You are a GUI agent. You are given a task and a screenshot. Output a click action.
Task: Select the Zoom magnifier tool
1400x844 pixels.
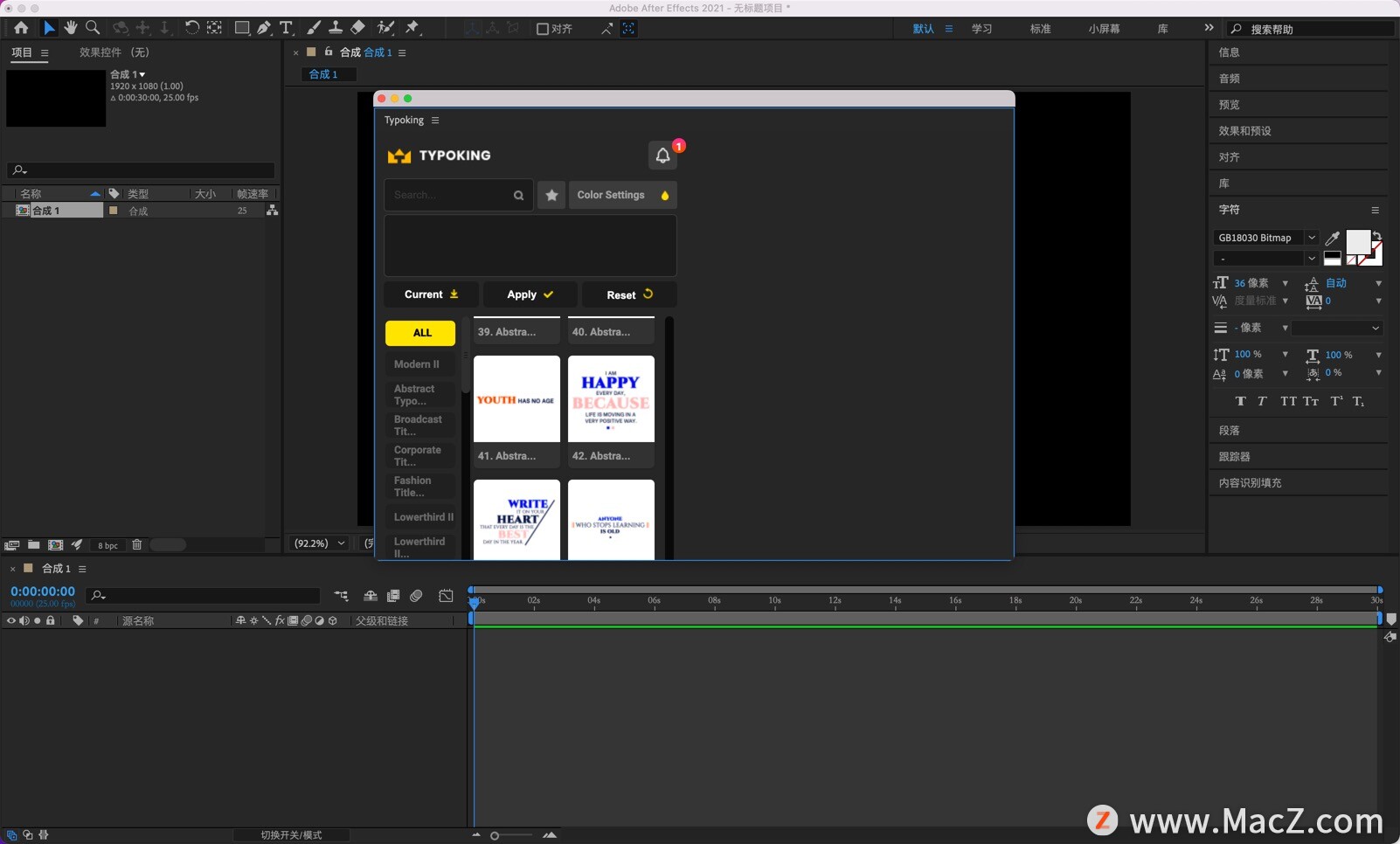(x=93, y=28)
